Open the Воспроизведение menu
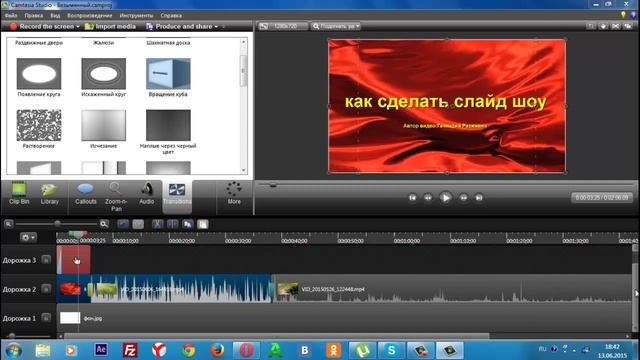The height and width of the screenshot is (360, 640). [x=89, y=16]
